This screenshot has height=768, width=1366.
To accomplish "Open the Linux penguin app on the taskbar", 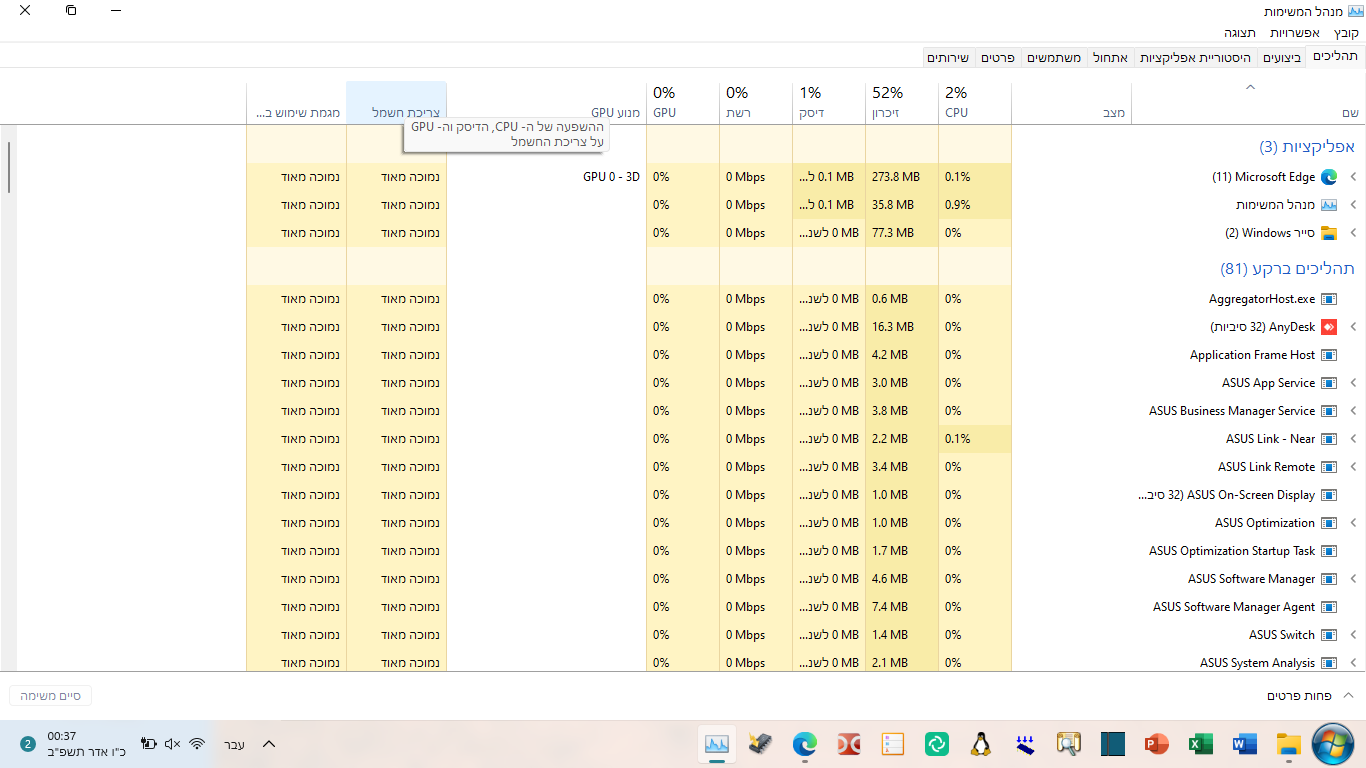I will [981, 744].
